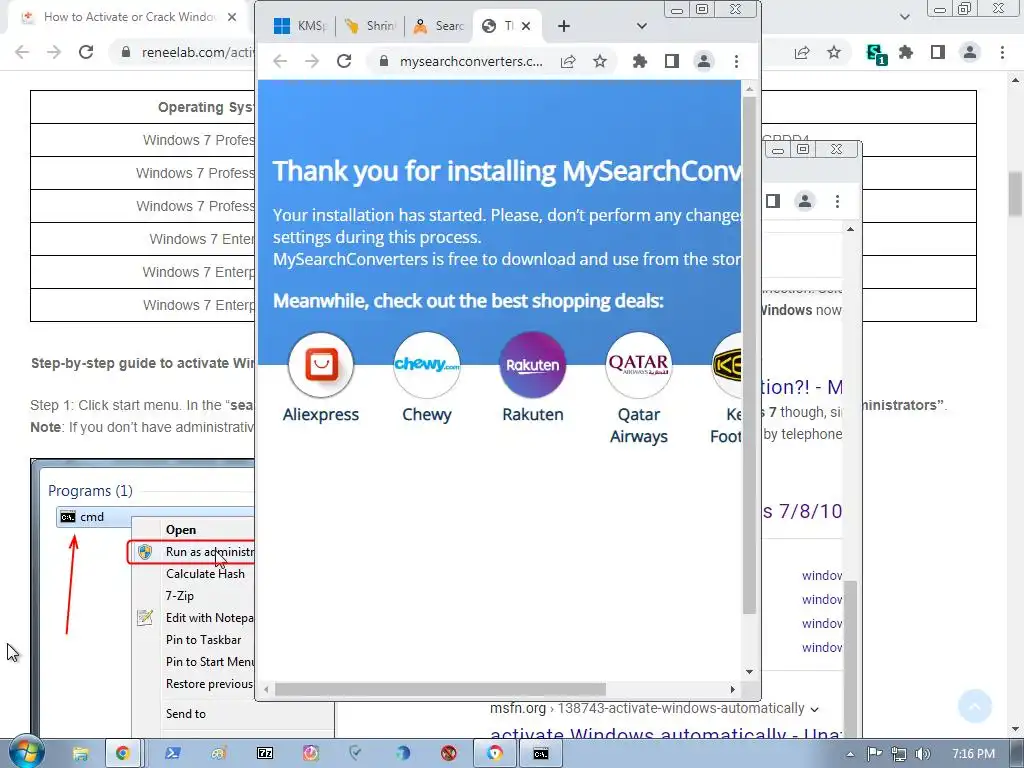Click reneelab window vertical scrollbar thumb

click(x=1015, y=193)
